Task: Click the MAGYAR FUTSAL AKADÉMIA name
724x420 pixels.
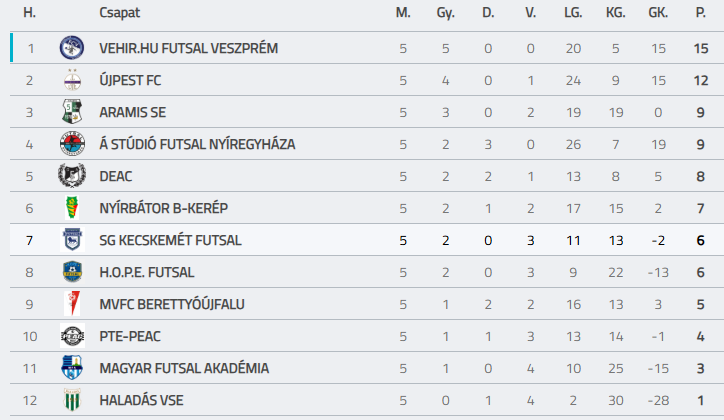Action: click(184, 368)
